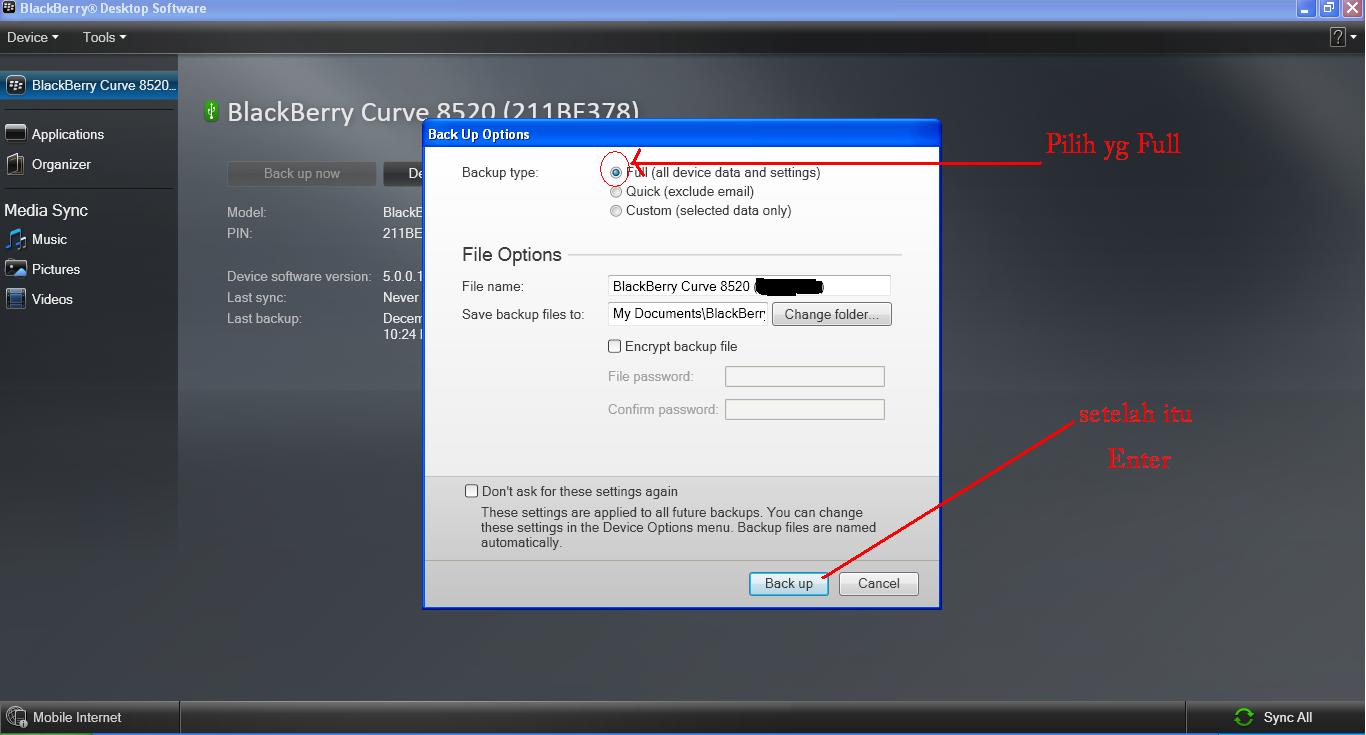
Task: Click the File name input field
Action: coord(749,286)
